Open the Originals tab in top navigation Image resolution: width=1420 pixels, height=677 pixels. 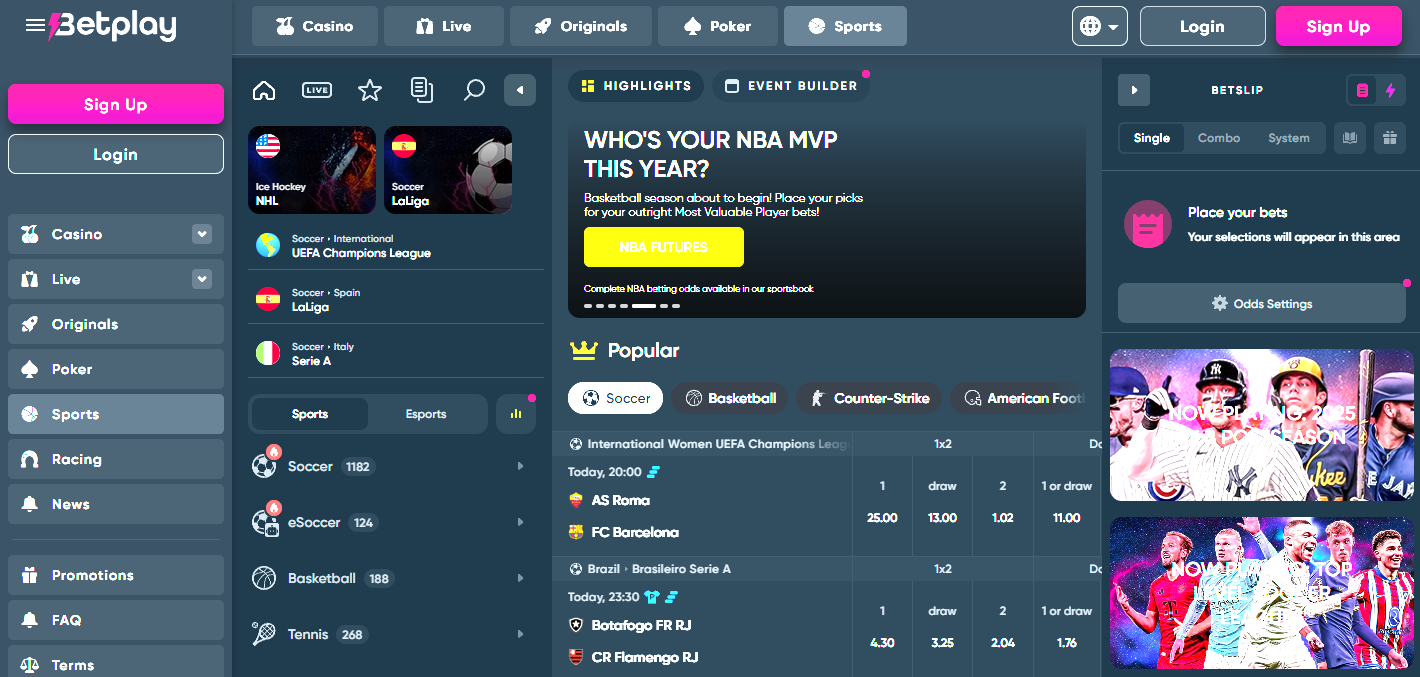[580, 27]
